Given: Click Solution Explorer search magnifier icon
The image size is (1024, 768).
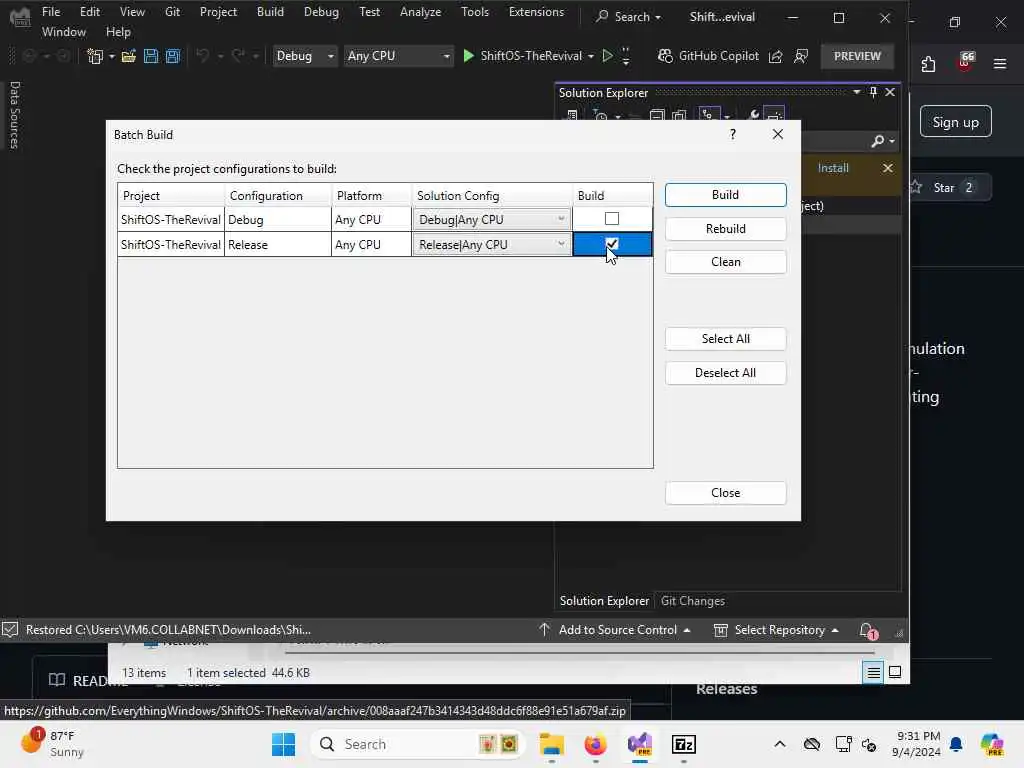Looking at the screenshot, I should [x=878, y=141].
